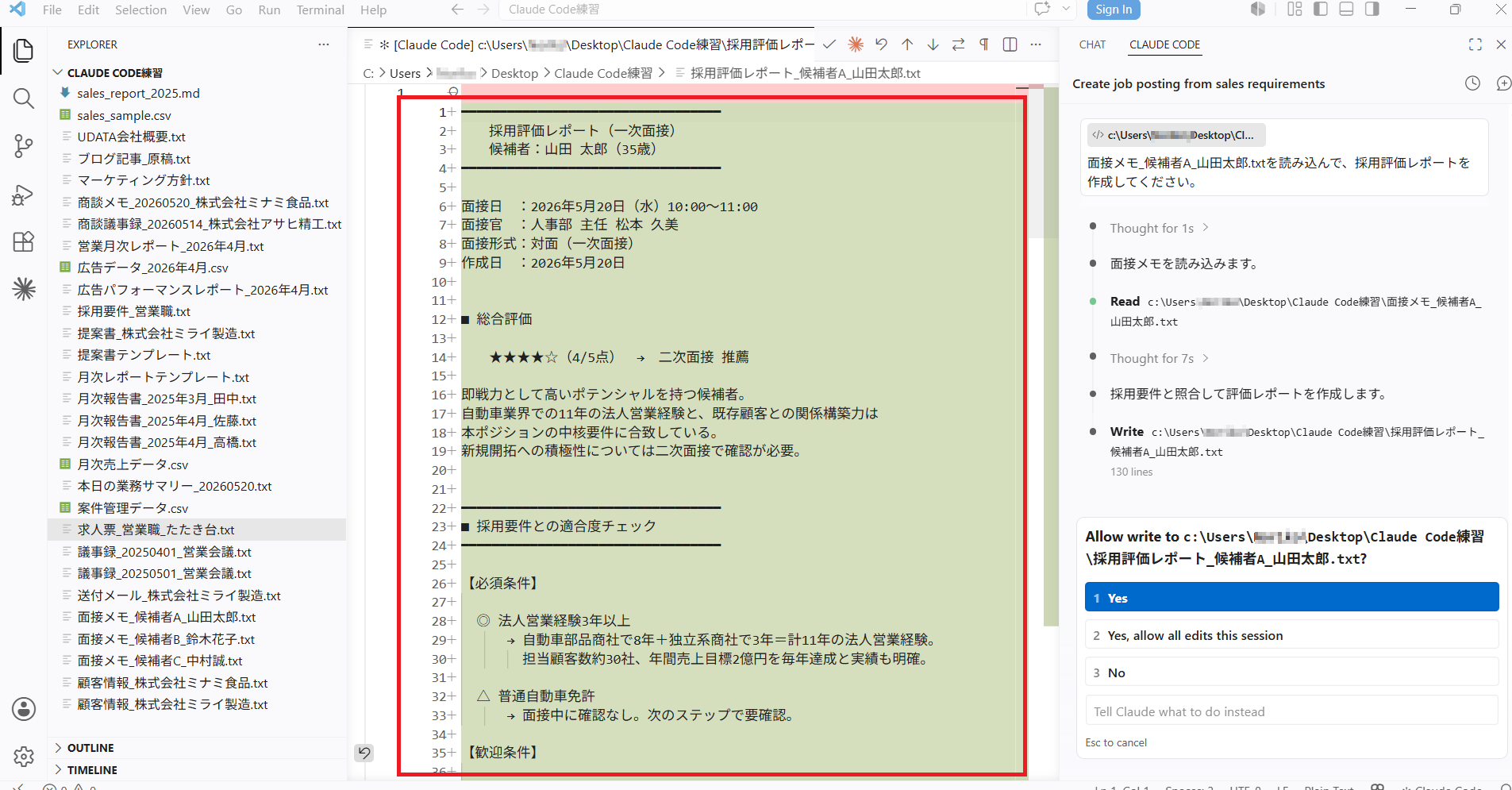
Task: Toggle whitespace trimming pilcrow in diff toolbar
Action: [x=984, y=44]
